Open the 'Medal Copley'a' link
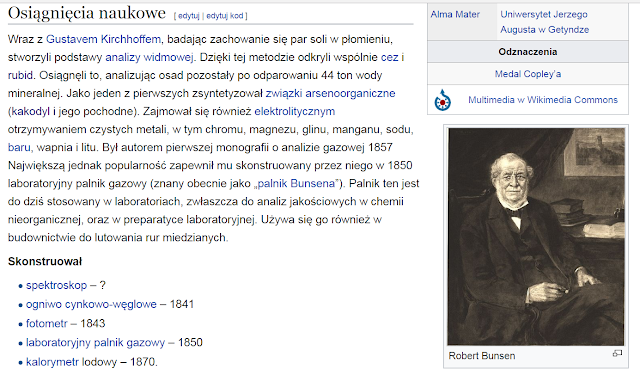Viewport: 640px width, 375px height. [528, 74]
